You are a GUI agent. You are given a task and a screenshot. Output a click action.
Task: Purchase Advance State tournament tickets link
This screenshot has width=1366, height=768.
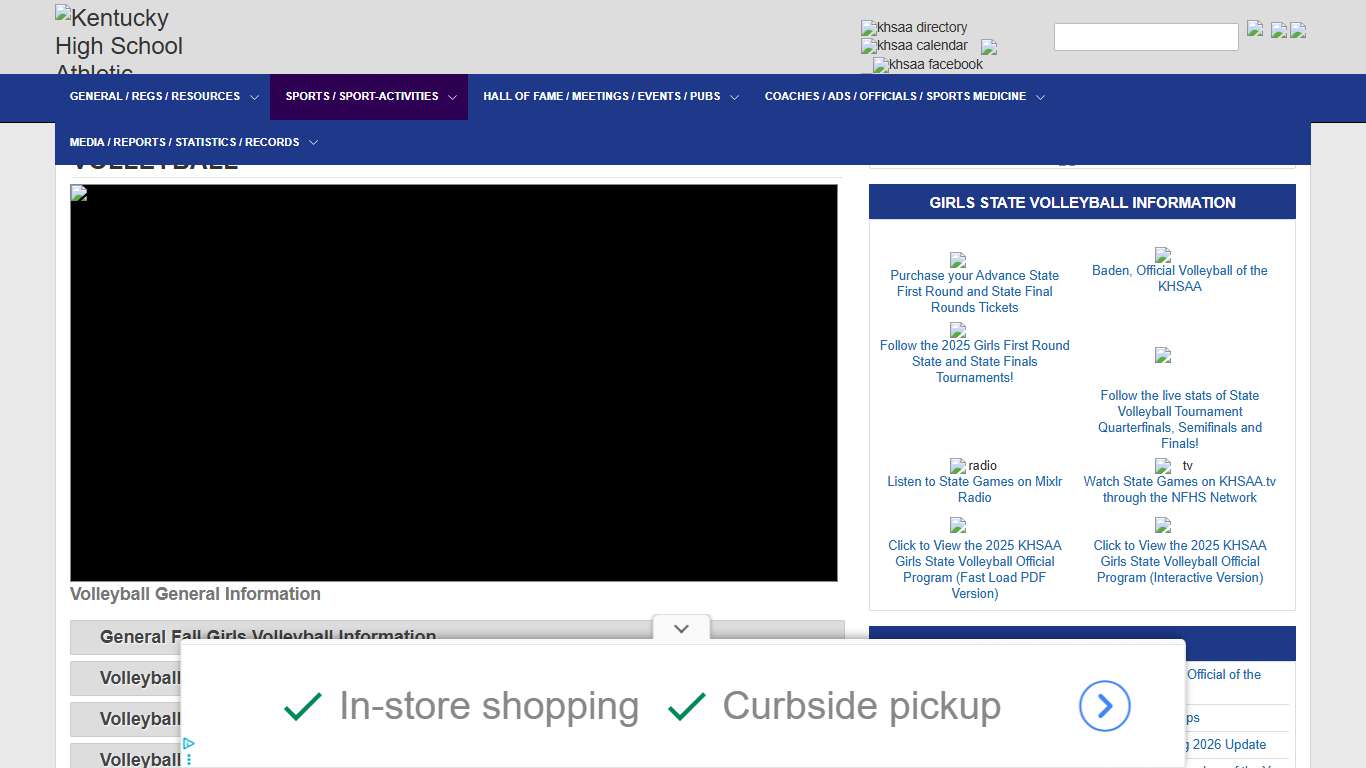coord(974,291)
